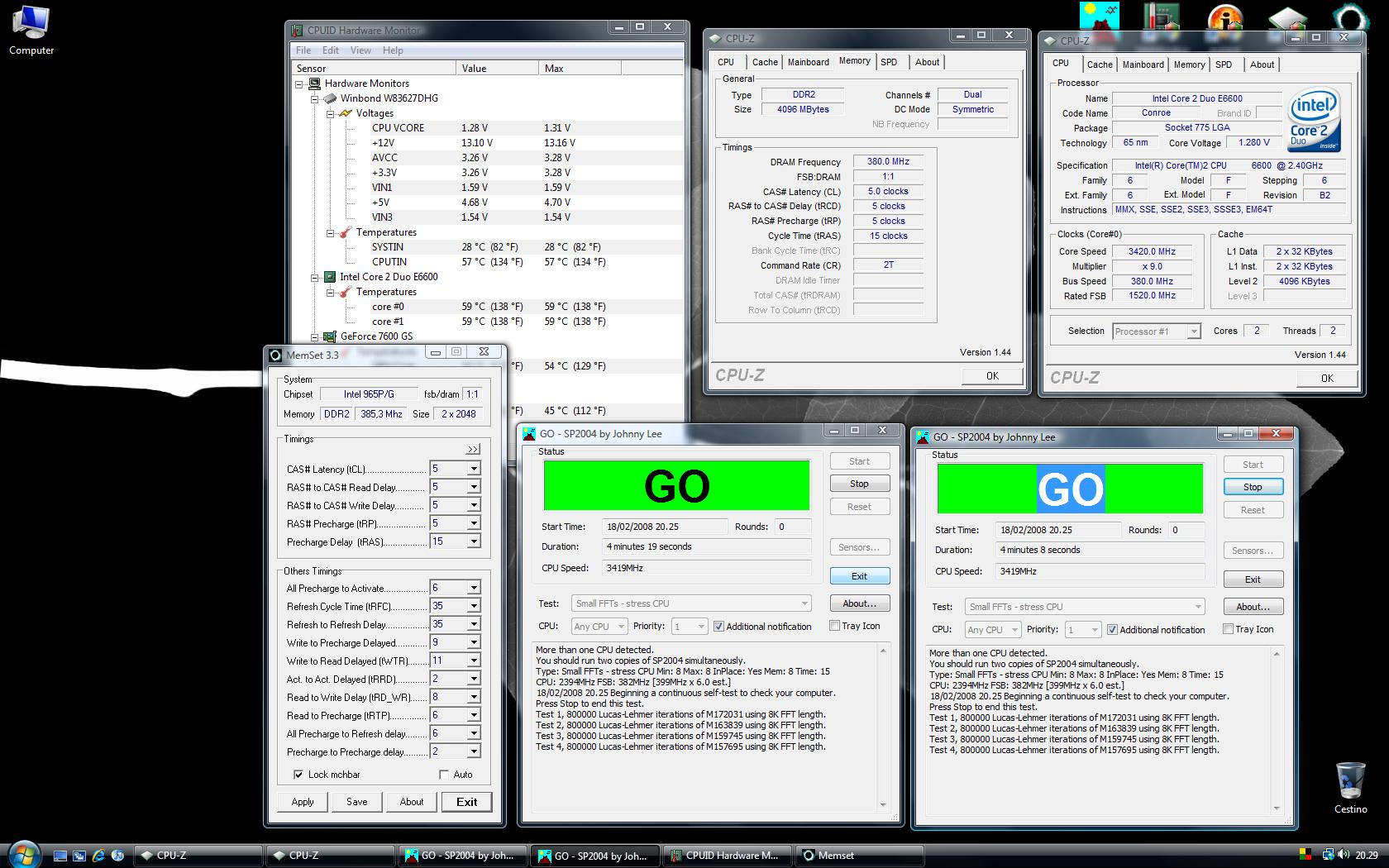Enable the Auto checkbox in MemSet

coord(444,775)
